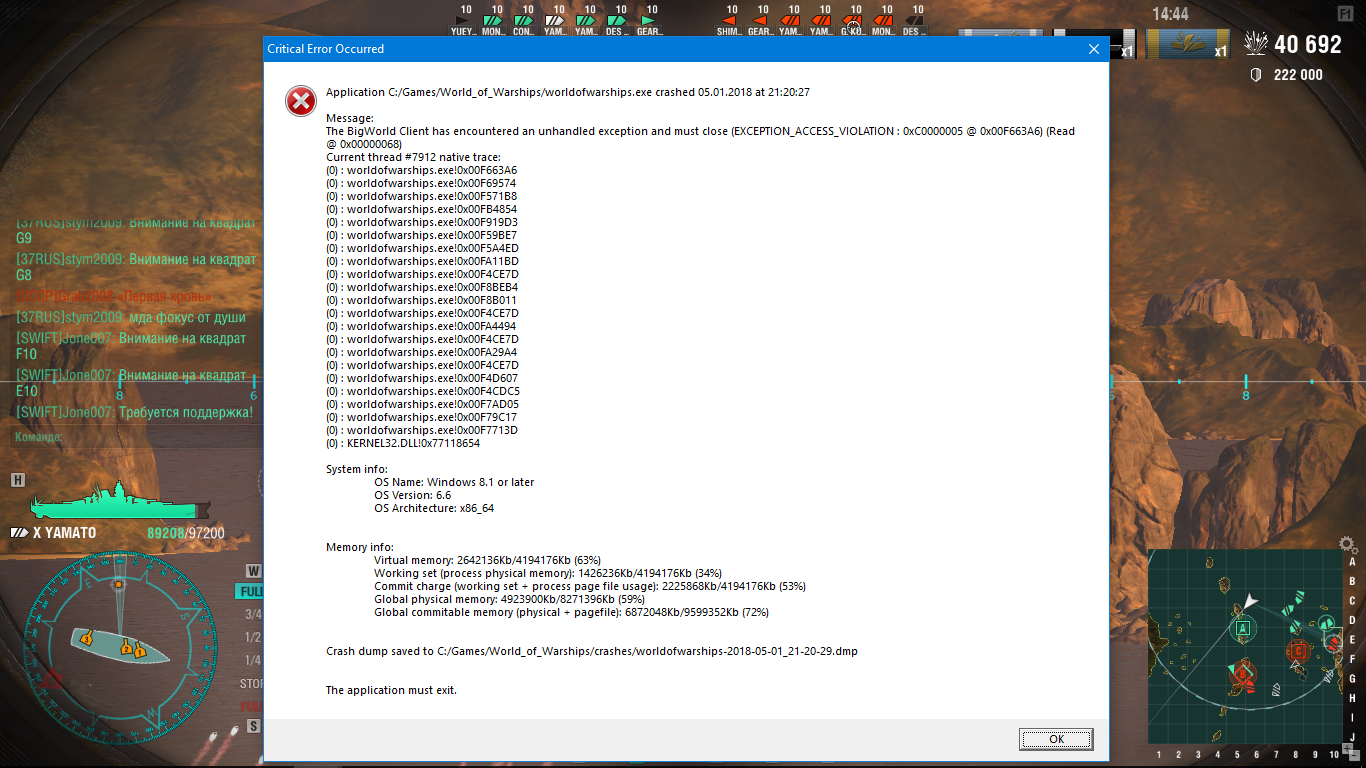
Task: Click trace line 'KERNEL32.DLL!0x77118654'
Action: (x=403, y=443)
